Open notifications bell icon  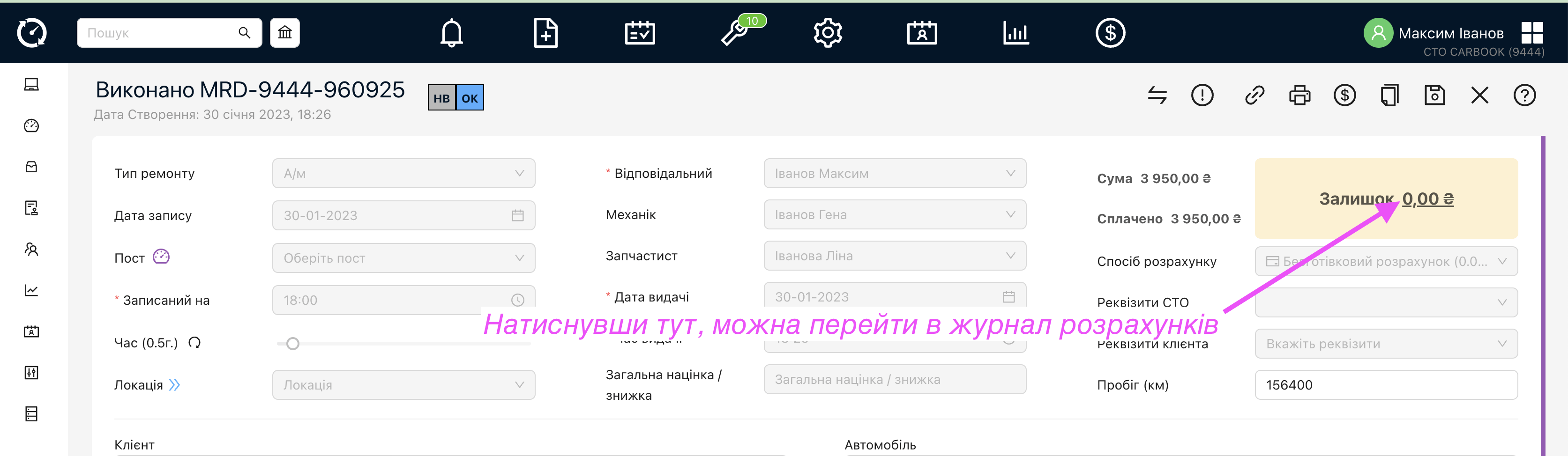(x=451, y=33)
